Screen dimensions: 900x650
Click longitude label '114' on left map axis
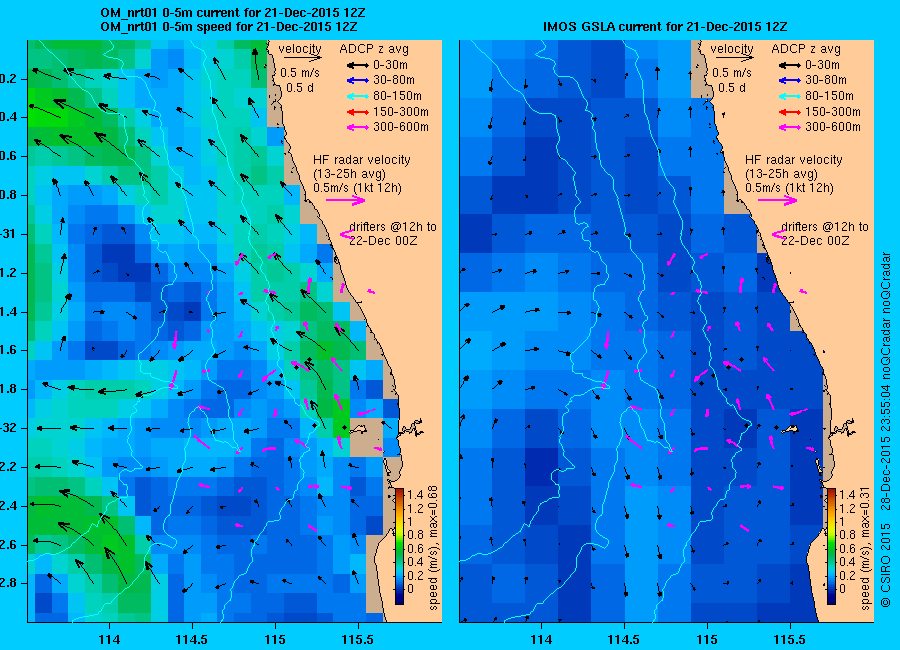pos(109,640)
